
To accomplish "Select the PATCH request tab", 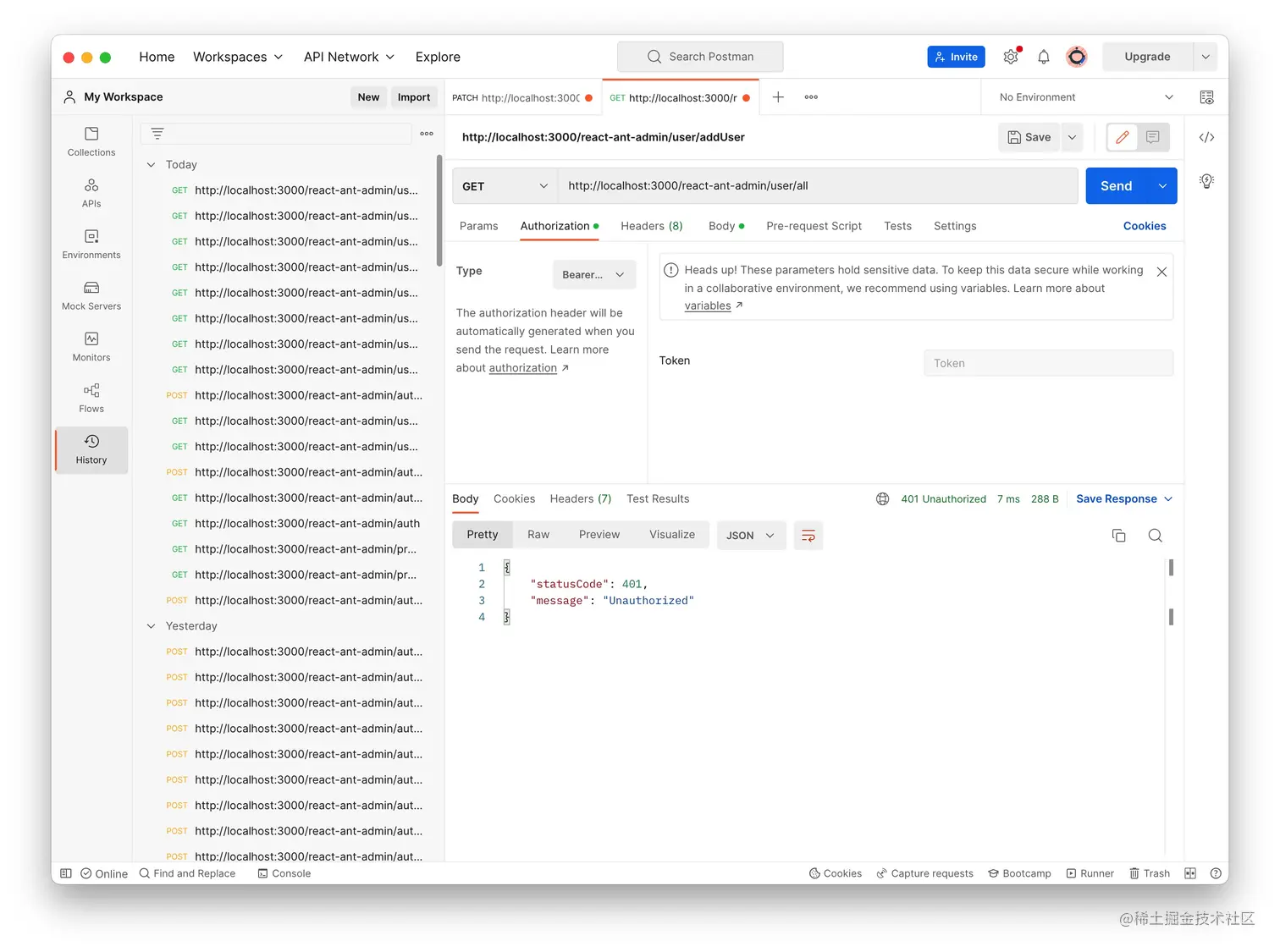I will [x=522, y=97].
